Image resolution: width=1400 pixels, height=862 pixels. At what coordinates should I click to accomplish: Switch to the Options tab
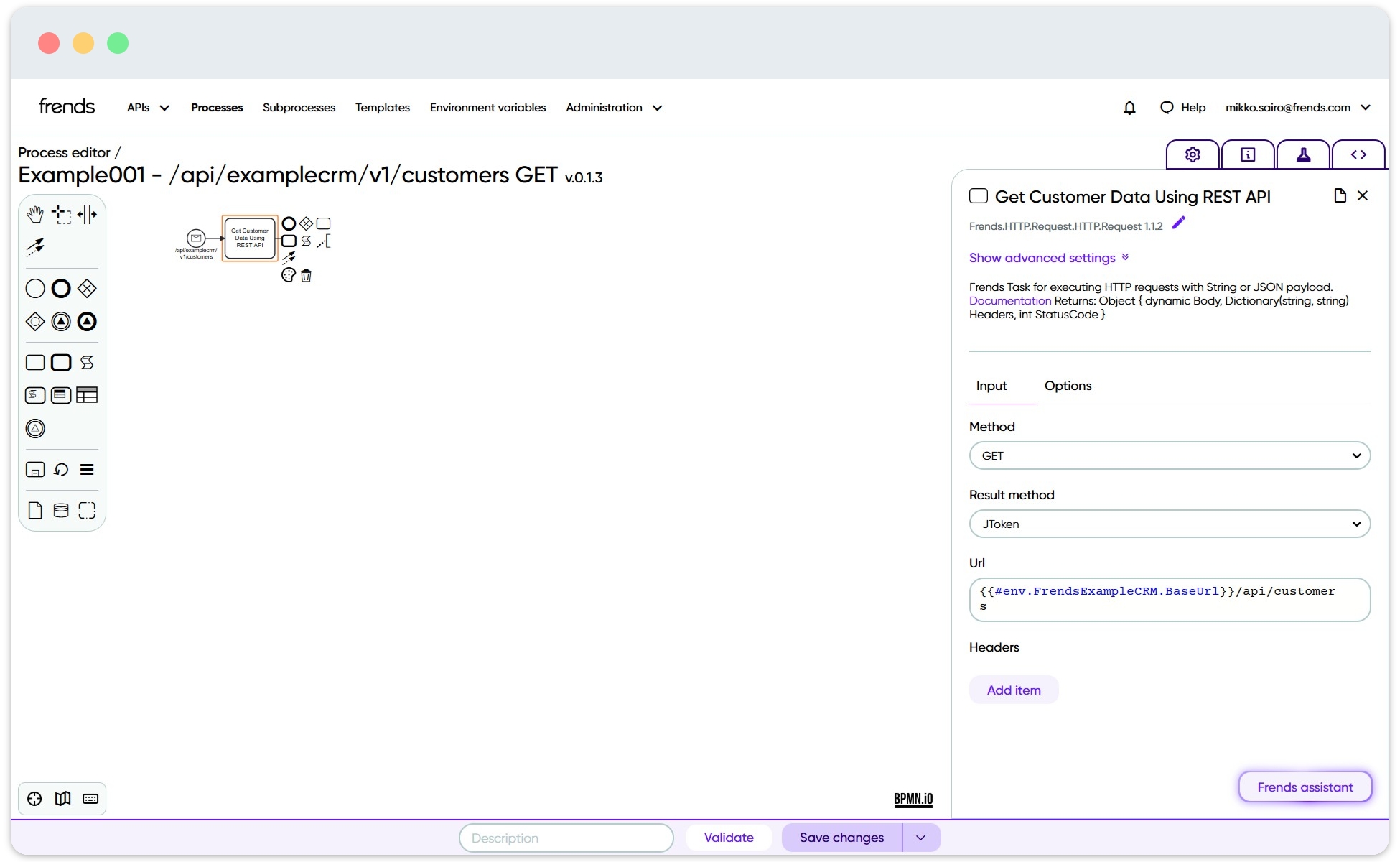click(1068, 386)
